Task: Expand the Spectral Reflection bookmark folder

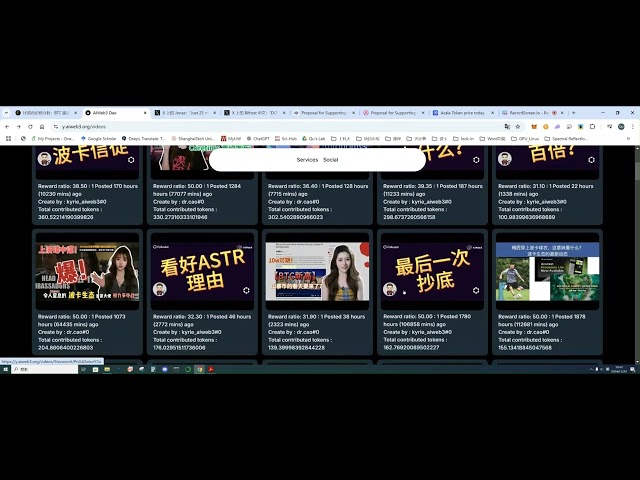Action: (566, 139)
